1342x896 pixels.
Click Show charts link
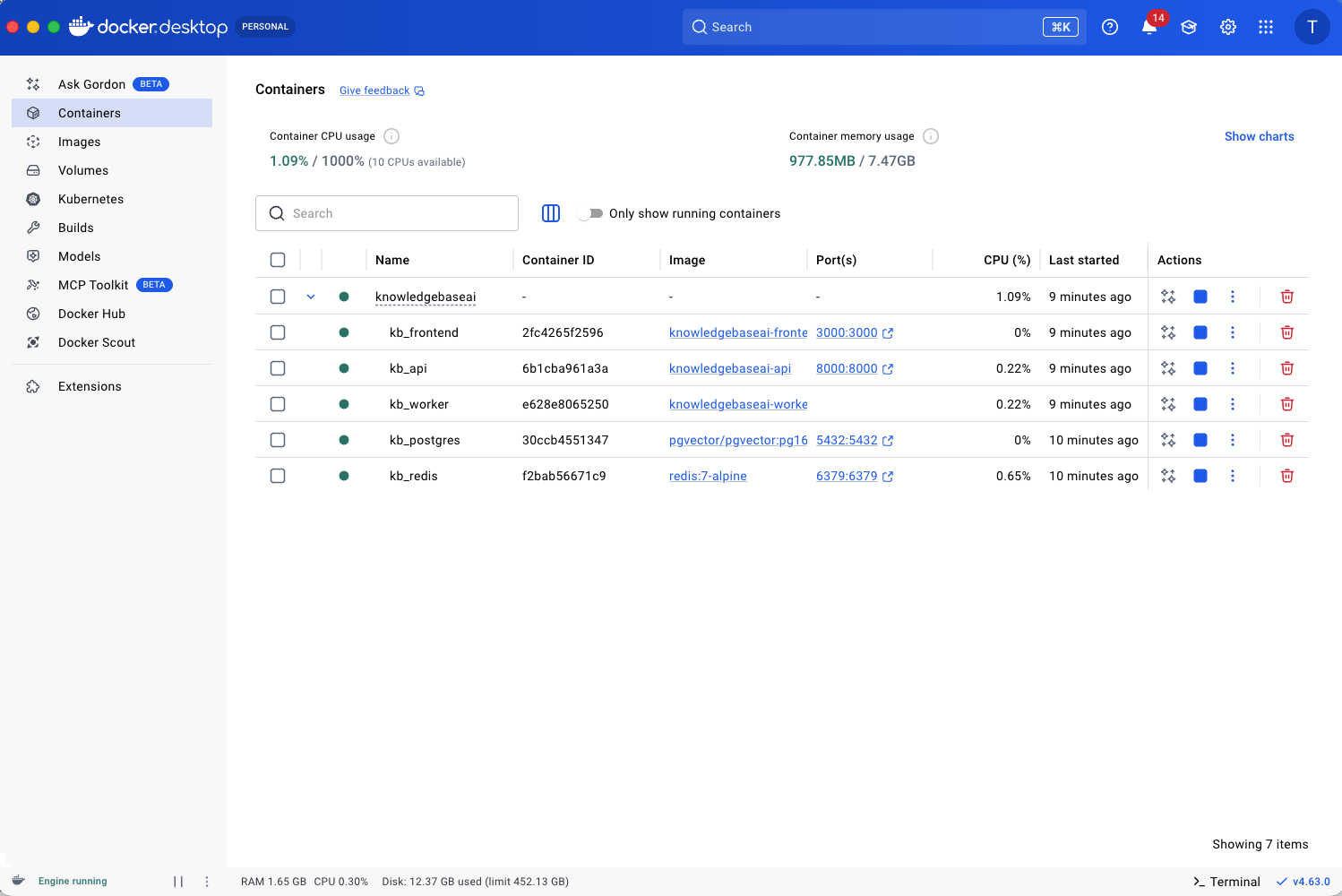coord(1259,136)
